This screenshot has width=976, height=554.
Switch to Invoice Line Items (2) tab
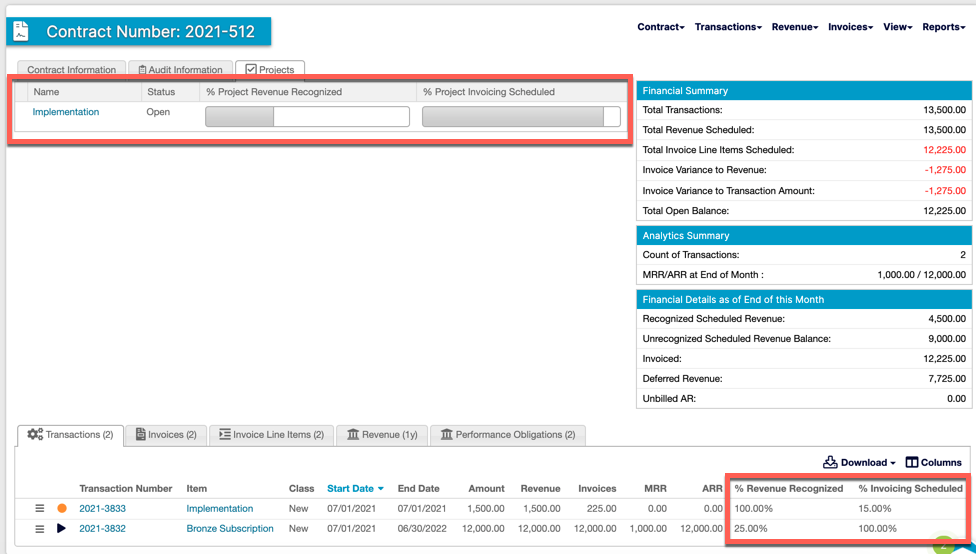click(271, 434)
